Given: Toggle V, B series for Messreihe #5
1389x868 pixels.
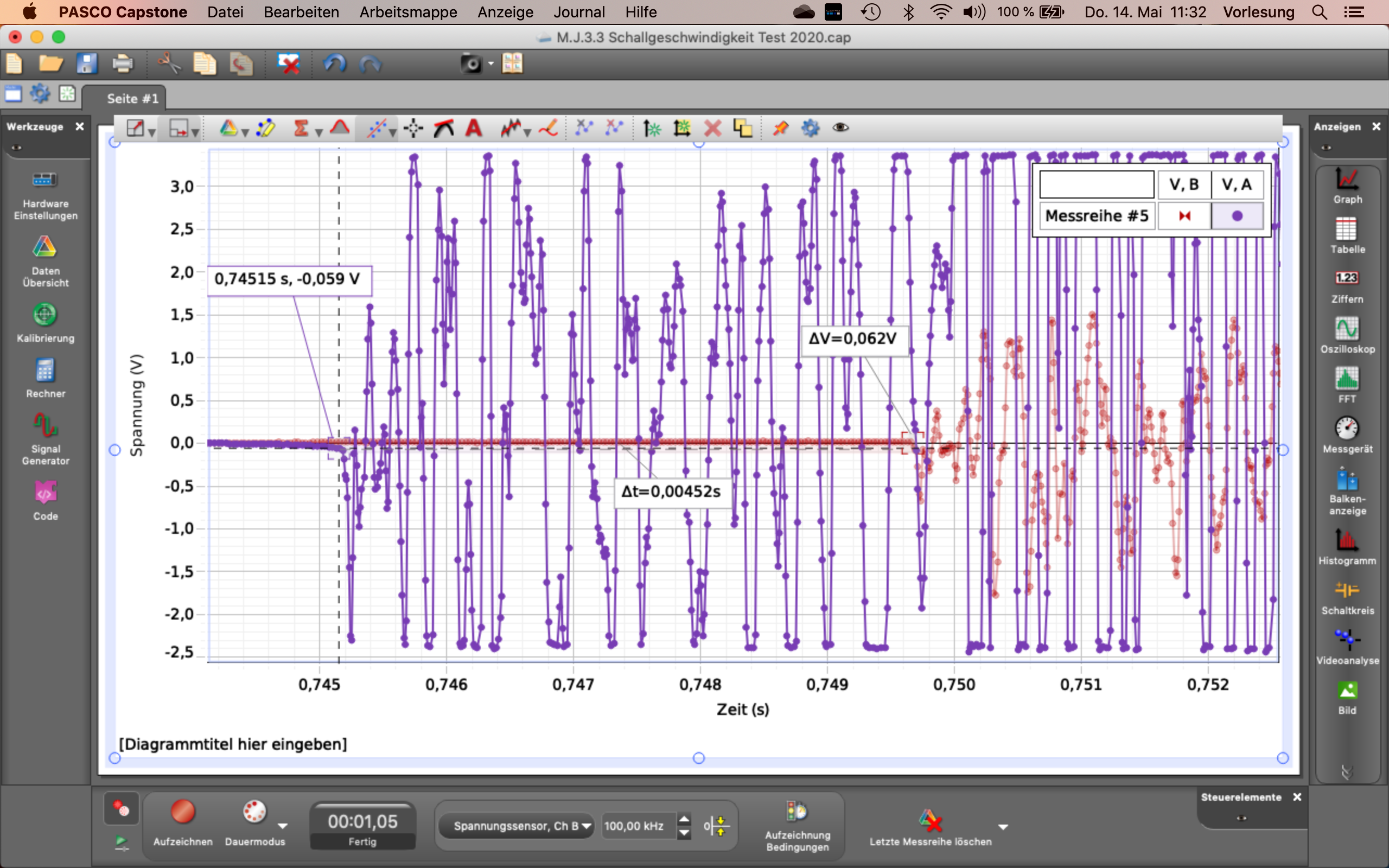Looking at the screenshot, I should [x=1184, y=216].
